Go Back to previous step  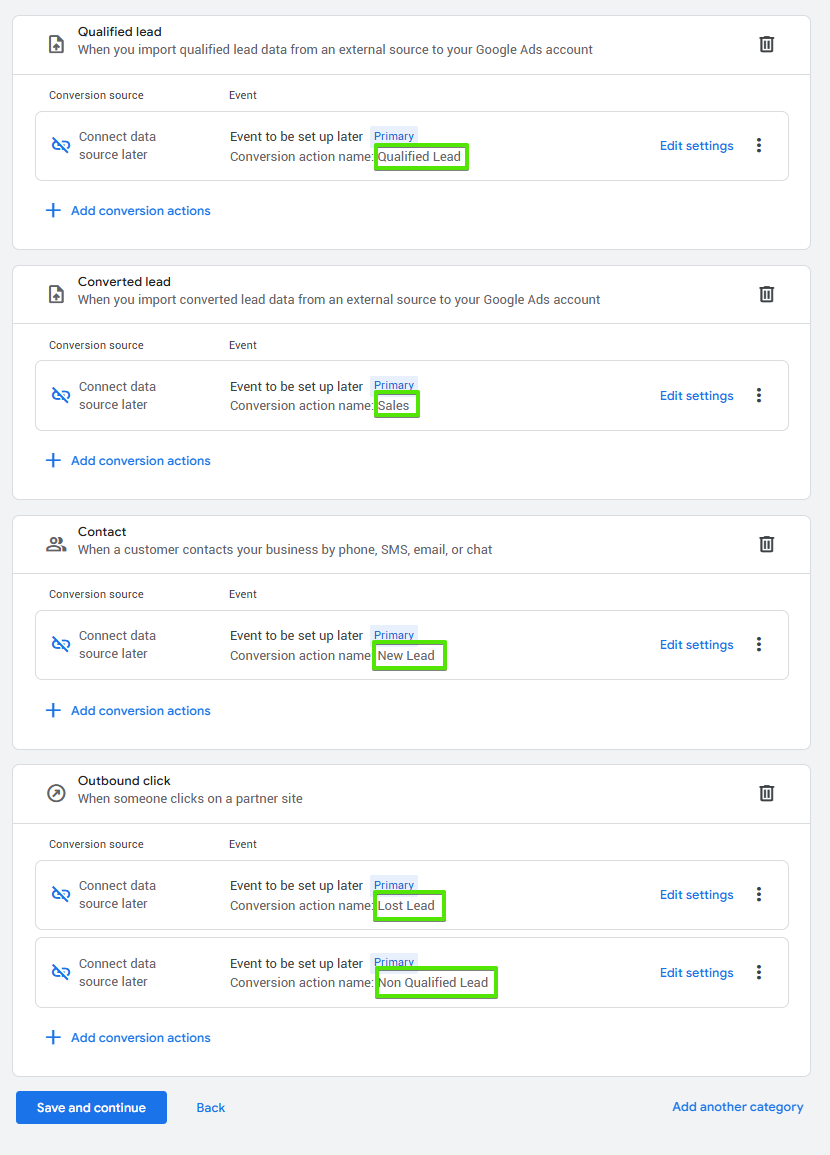click(x=210, y=1108)
